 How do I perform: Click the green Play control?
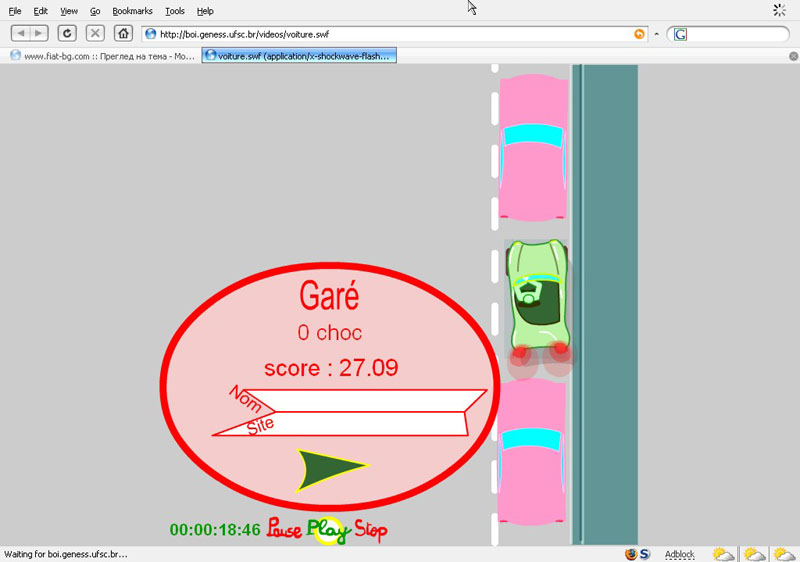327,530
